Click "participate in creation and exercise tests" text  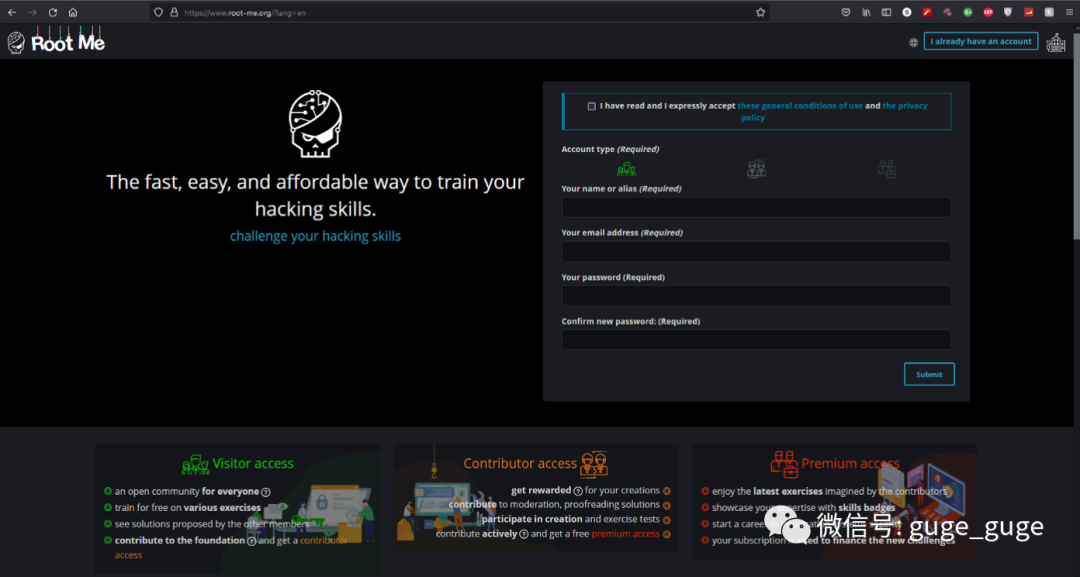point(570,519)
